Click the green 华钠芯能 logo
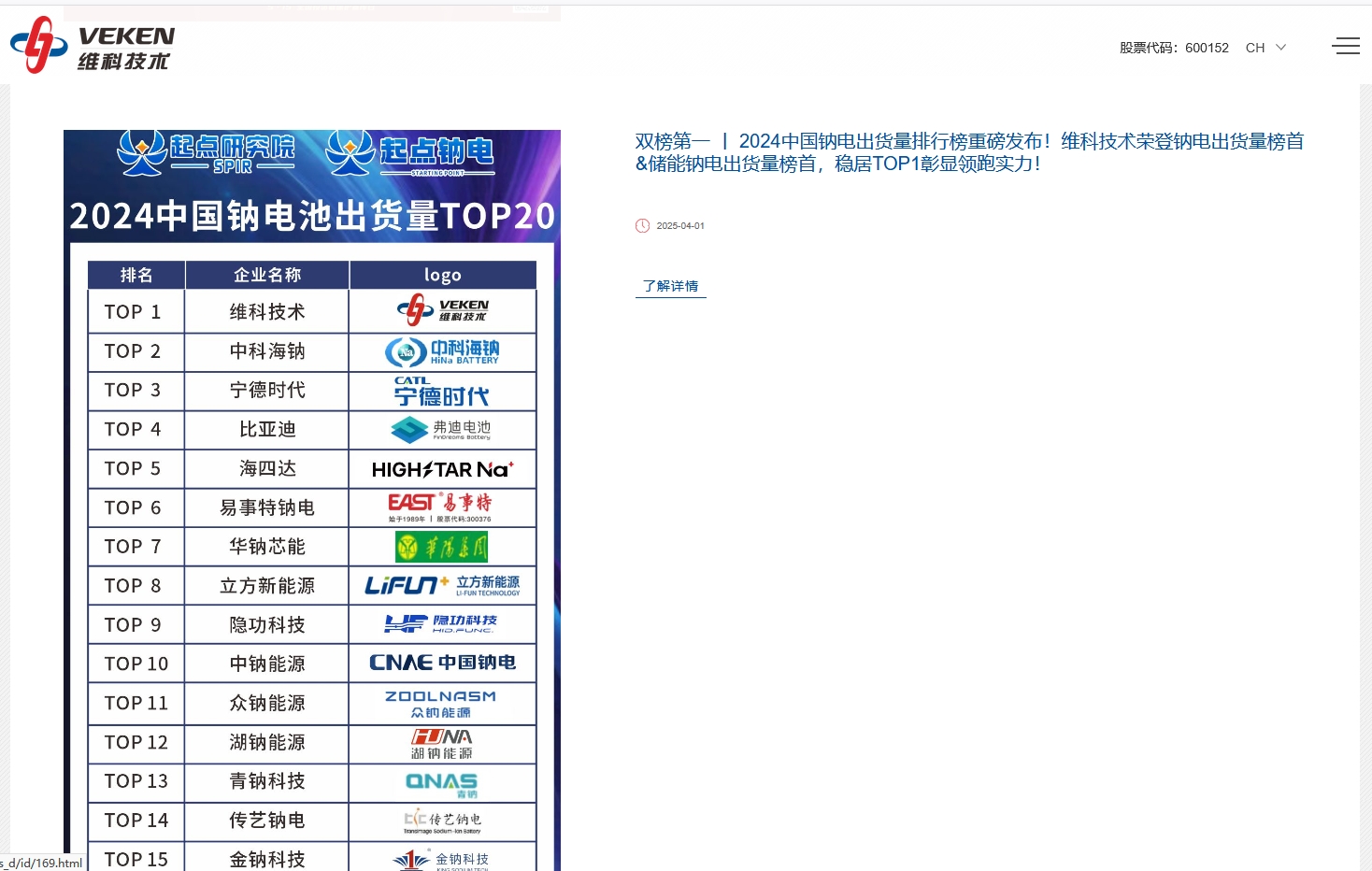Viewport: 1372px width, 871px height. [x=441, y=547]
